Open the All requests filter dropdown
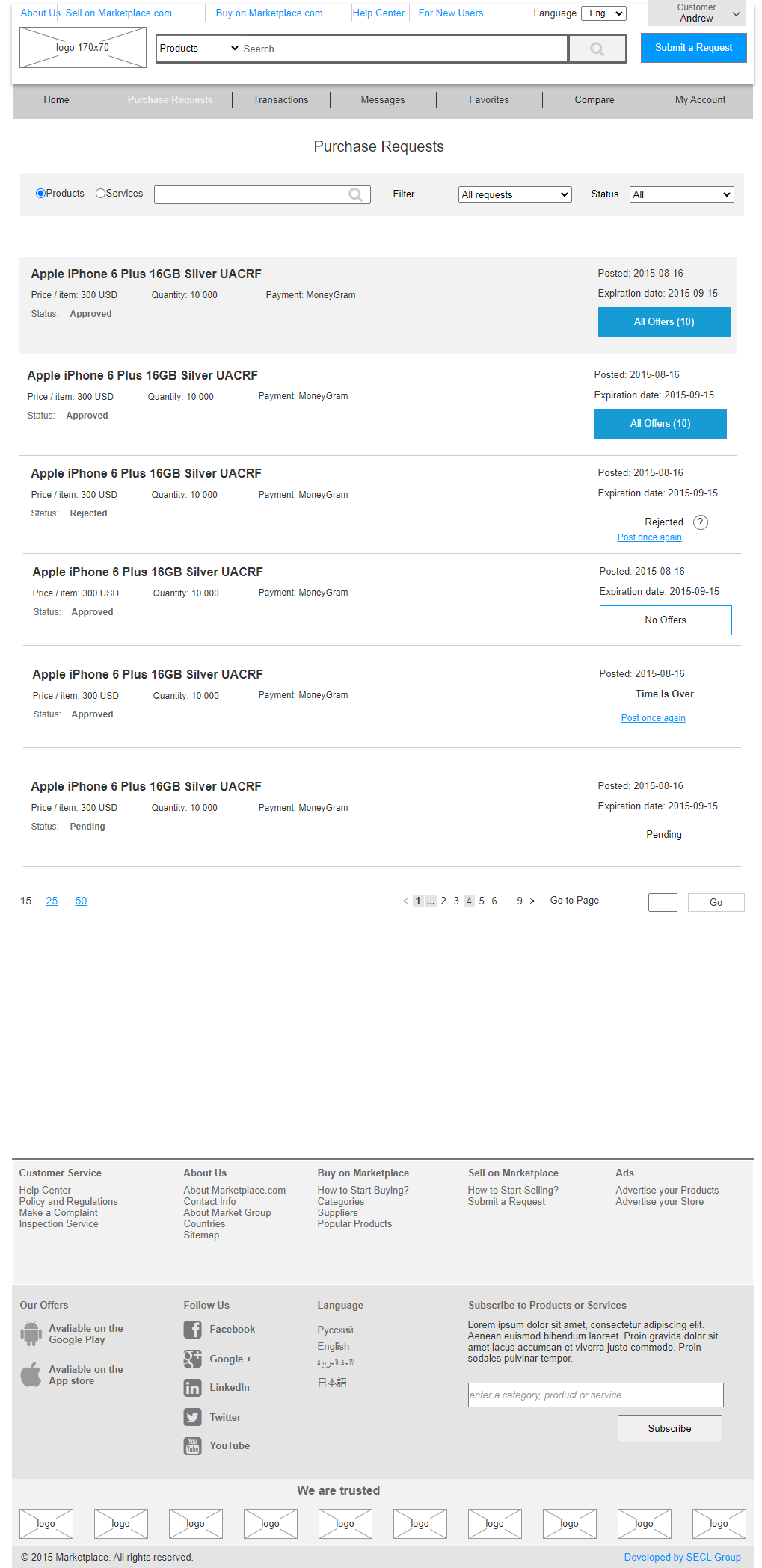Viewport: 762px width, 1568px height. [x=514, y=194]
